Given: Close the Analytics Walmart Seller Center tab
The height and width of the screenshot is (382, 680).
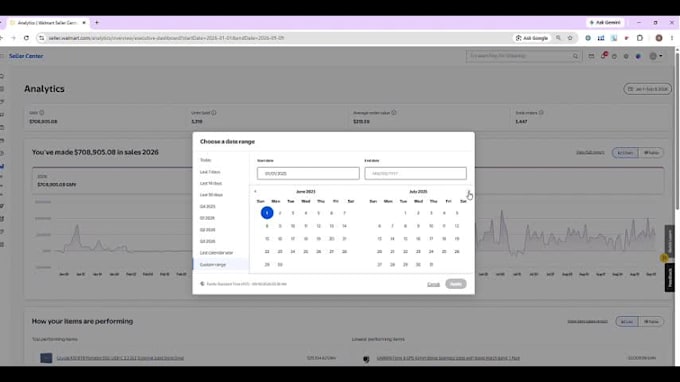Looking at the screenshot, I should point(84,23).
